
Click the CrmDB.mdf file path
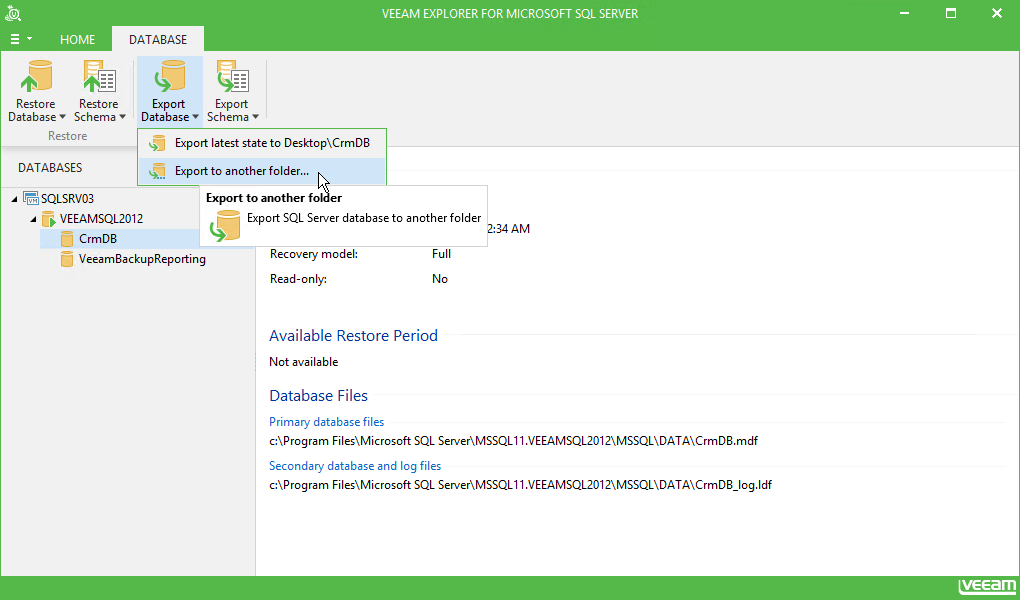click(514, 441)
